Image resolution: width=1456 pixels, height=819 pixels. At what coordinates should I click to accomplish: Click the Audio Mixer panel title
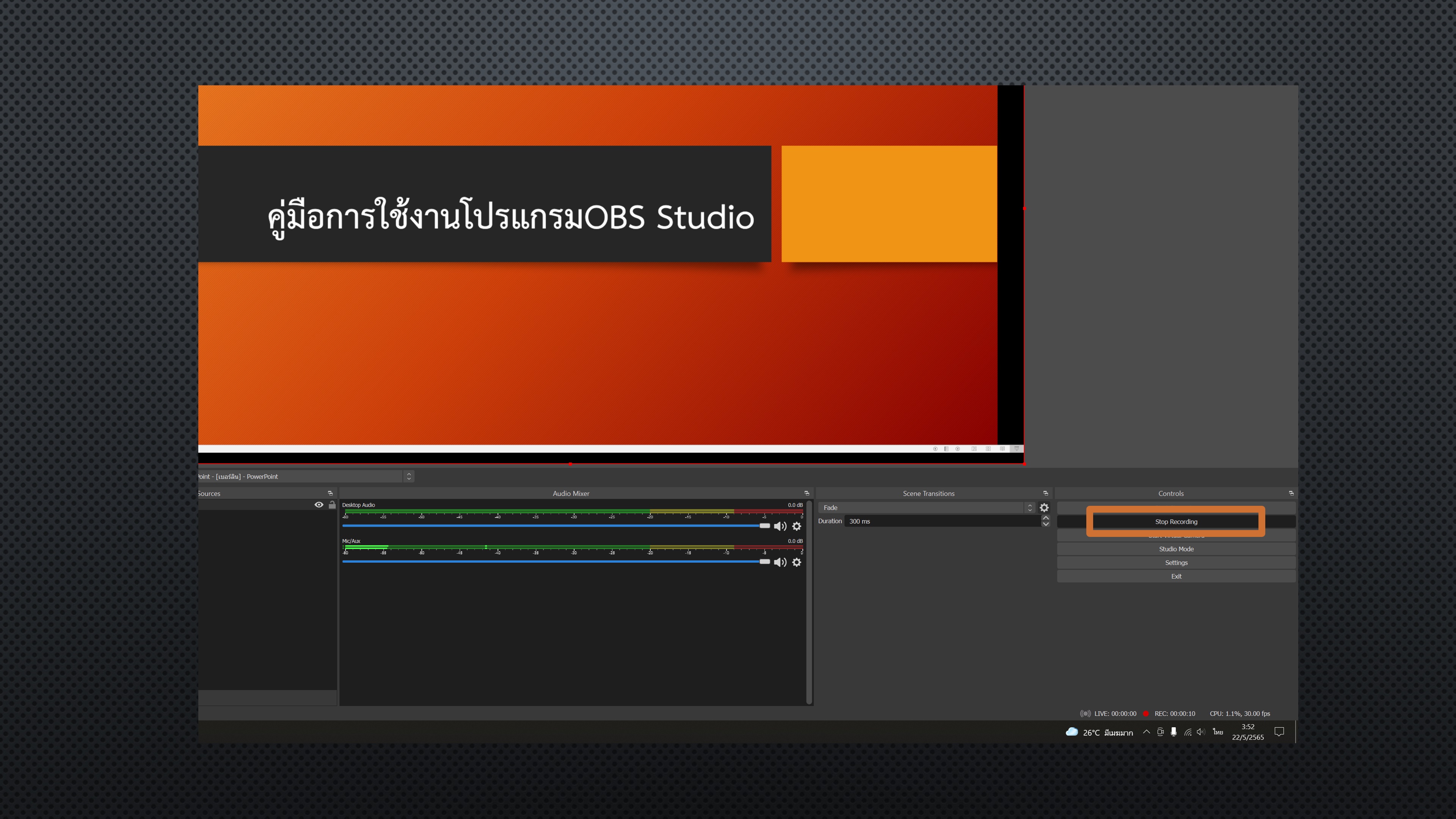coord(571,493)
